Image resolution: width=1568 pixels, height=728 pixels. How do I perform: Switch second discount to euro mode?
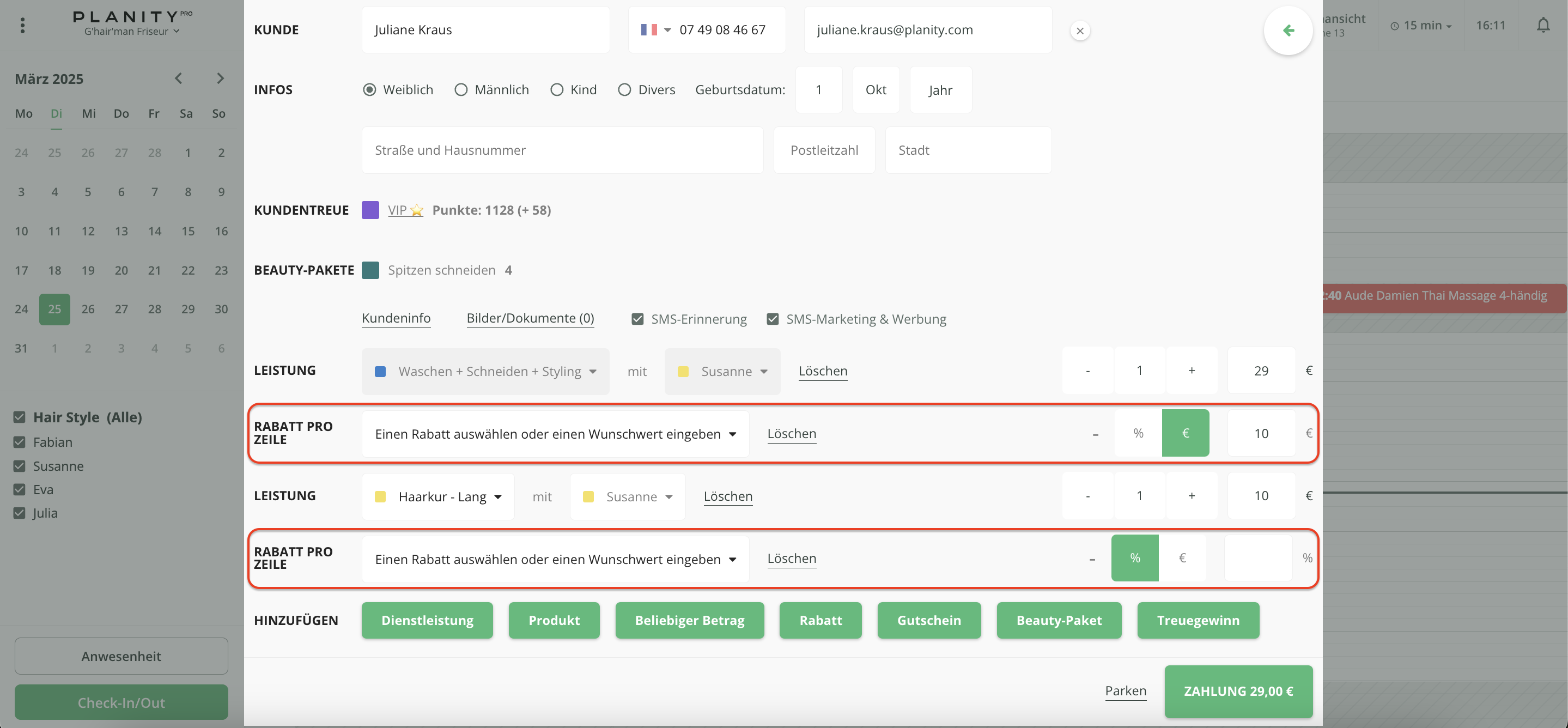pos(1182,558)
